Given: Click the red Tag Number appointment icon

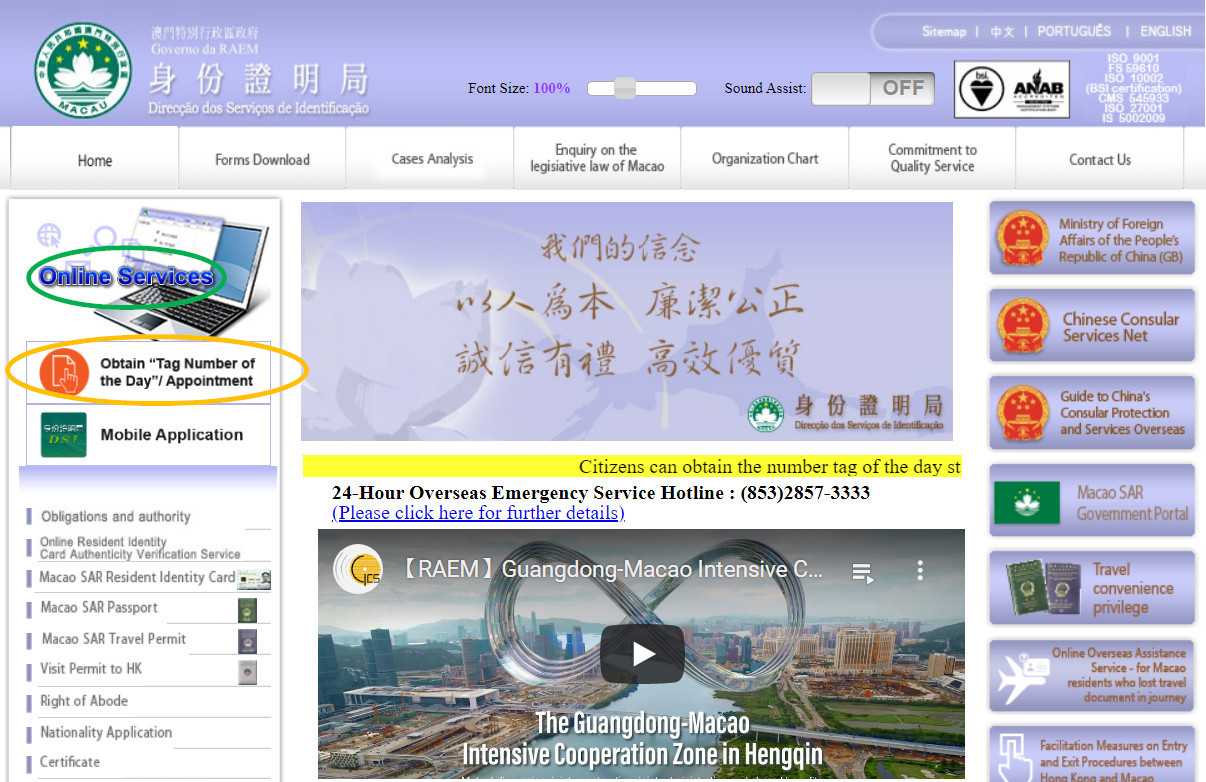Looking at the screenshot, I should pyautogui.click(x=64, y=371).
